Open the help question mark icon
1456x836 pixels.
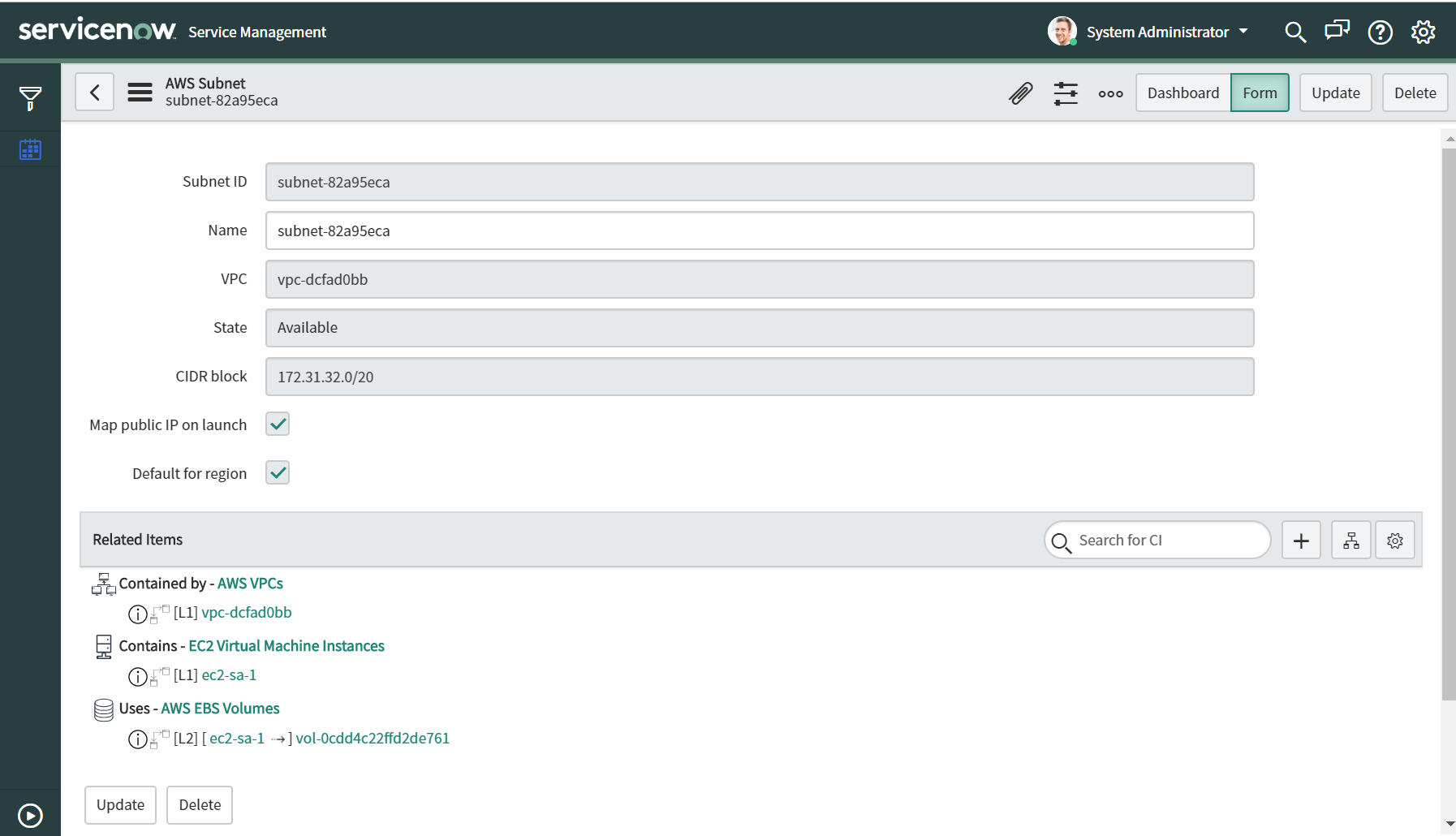(1380, 32)
